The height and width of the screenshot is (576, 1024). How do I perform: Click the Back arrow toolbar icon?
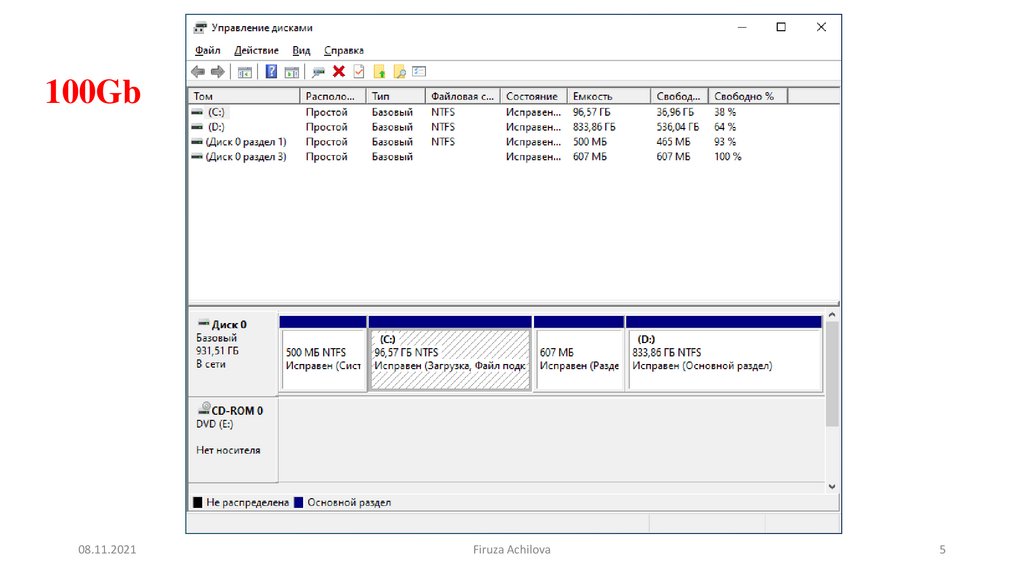tap(198, 72)
